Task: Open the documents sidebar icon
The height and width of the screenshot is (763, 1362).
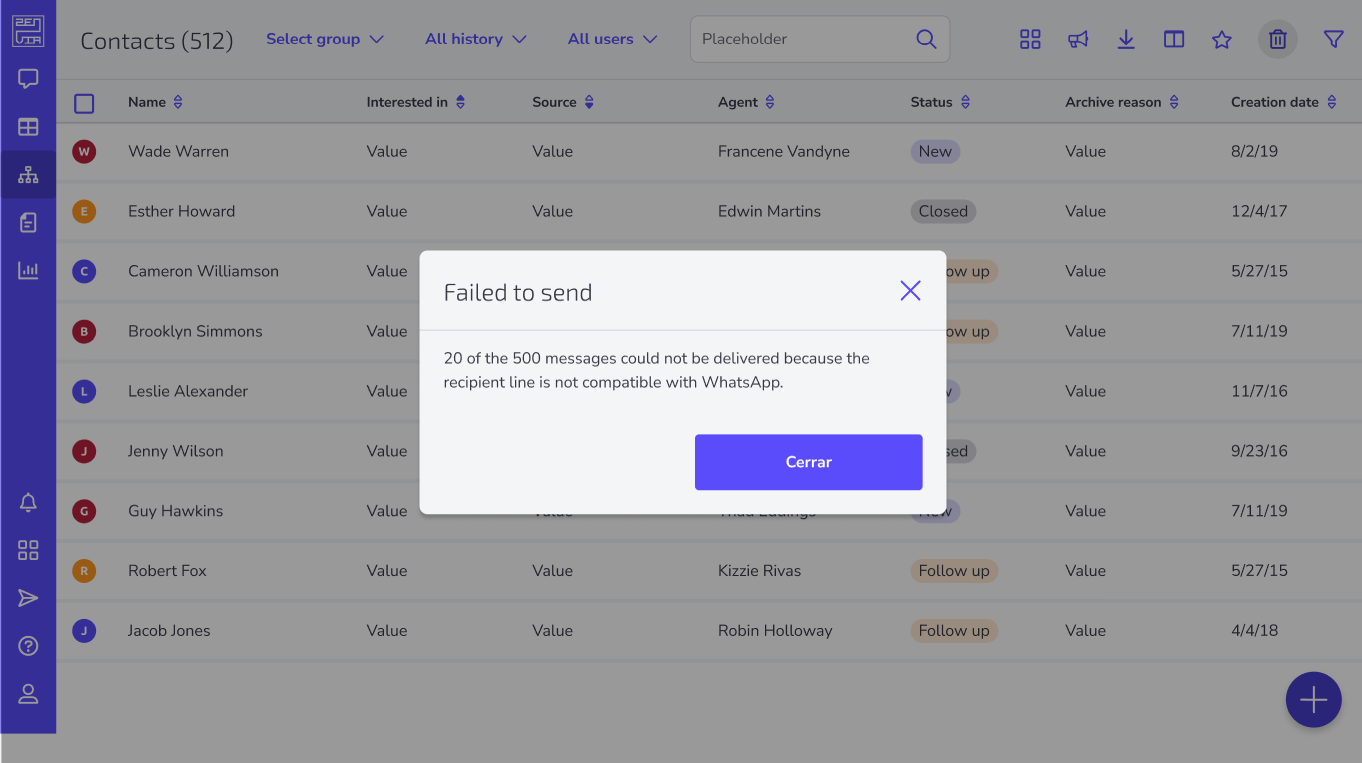Action: (x=28, y=222)
